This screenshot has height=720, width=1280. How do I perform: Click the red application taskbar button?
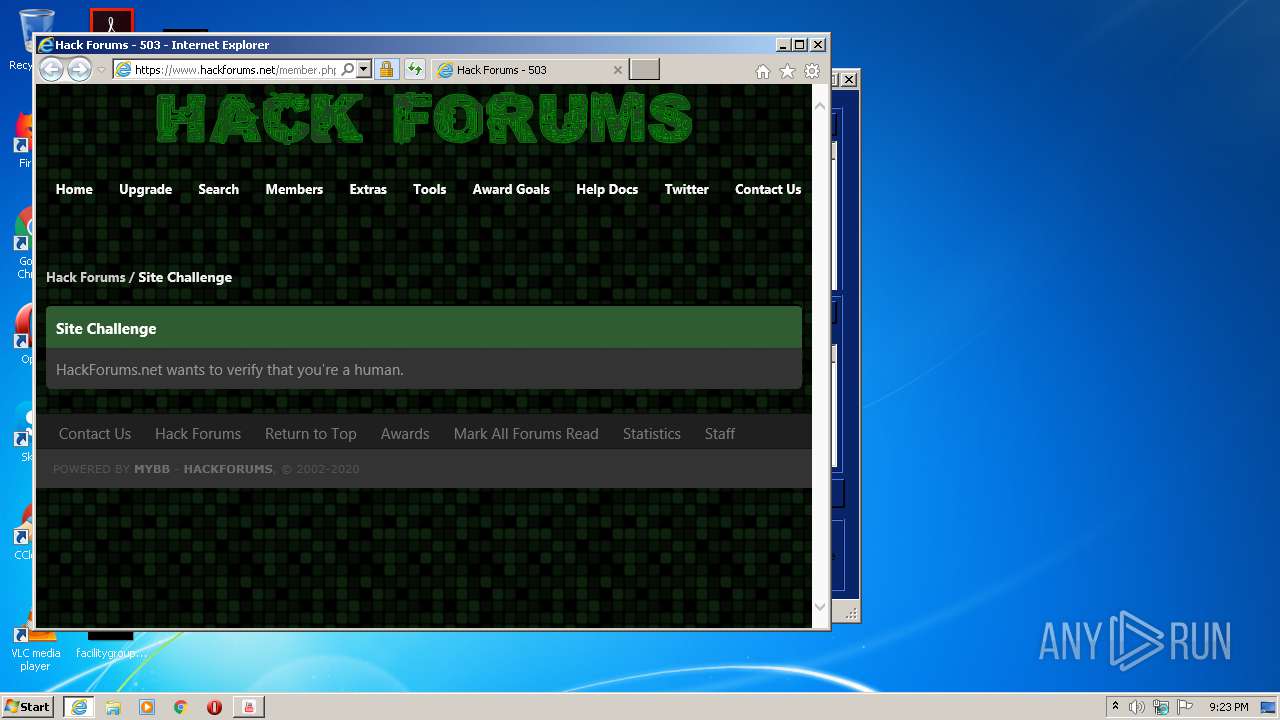(249, 707)
